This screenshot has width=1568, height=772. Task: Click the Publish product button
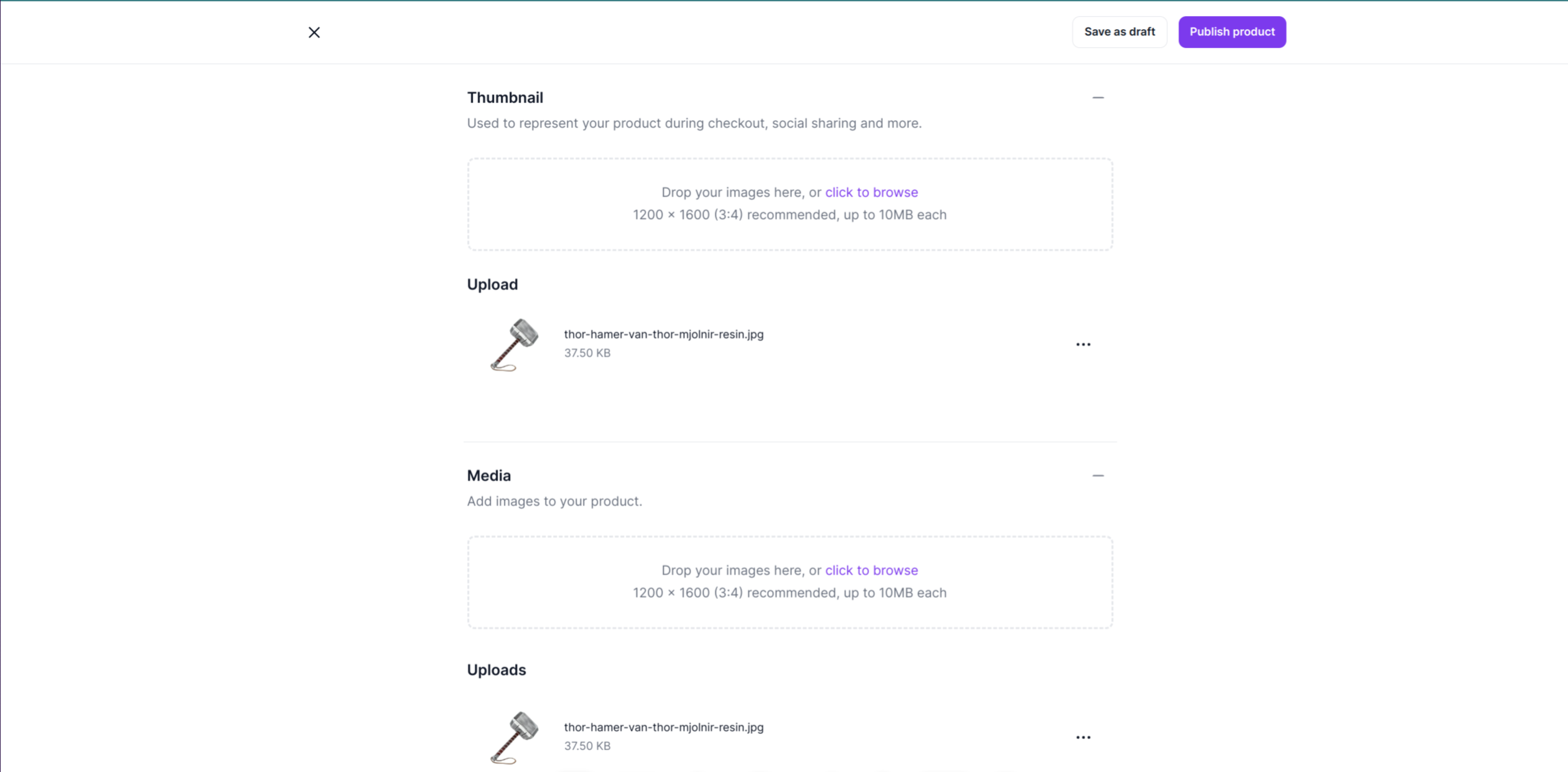pos(1232,32)
